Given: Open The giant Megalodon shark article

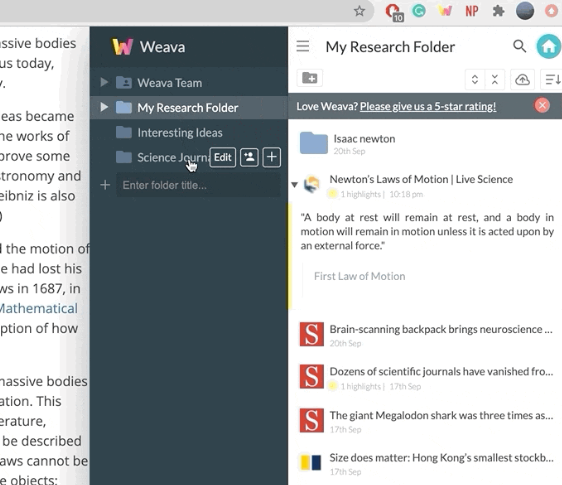Looking at the screenshot, I should [441, 415].
